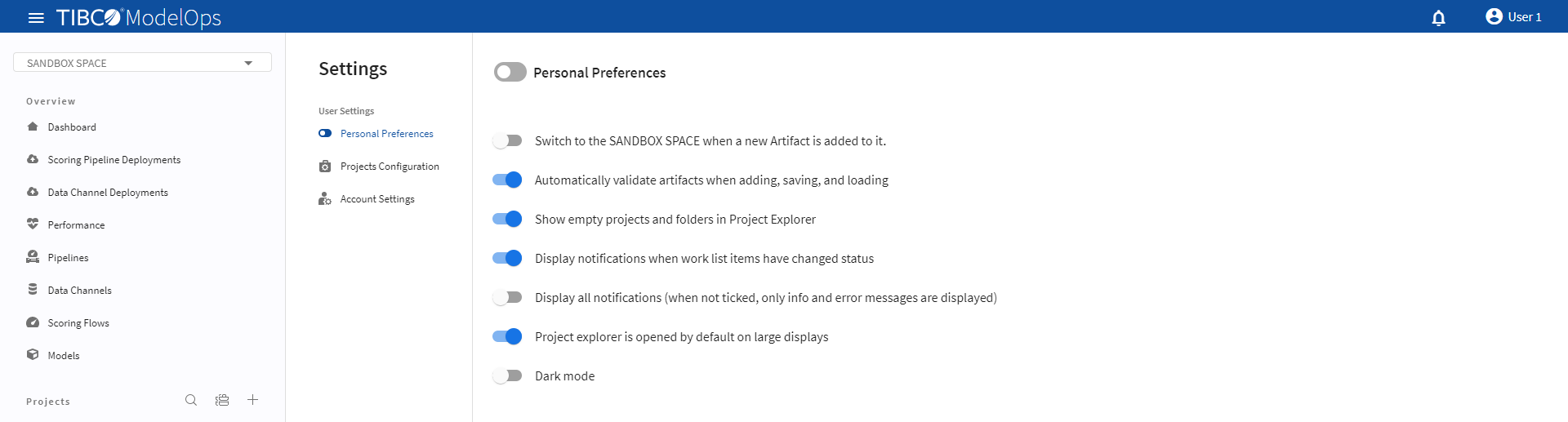Screen dimensions: 1568x422
Task: Navigate to Data Channels
Action: (x=79, y=291)
